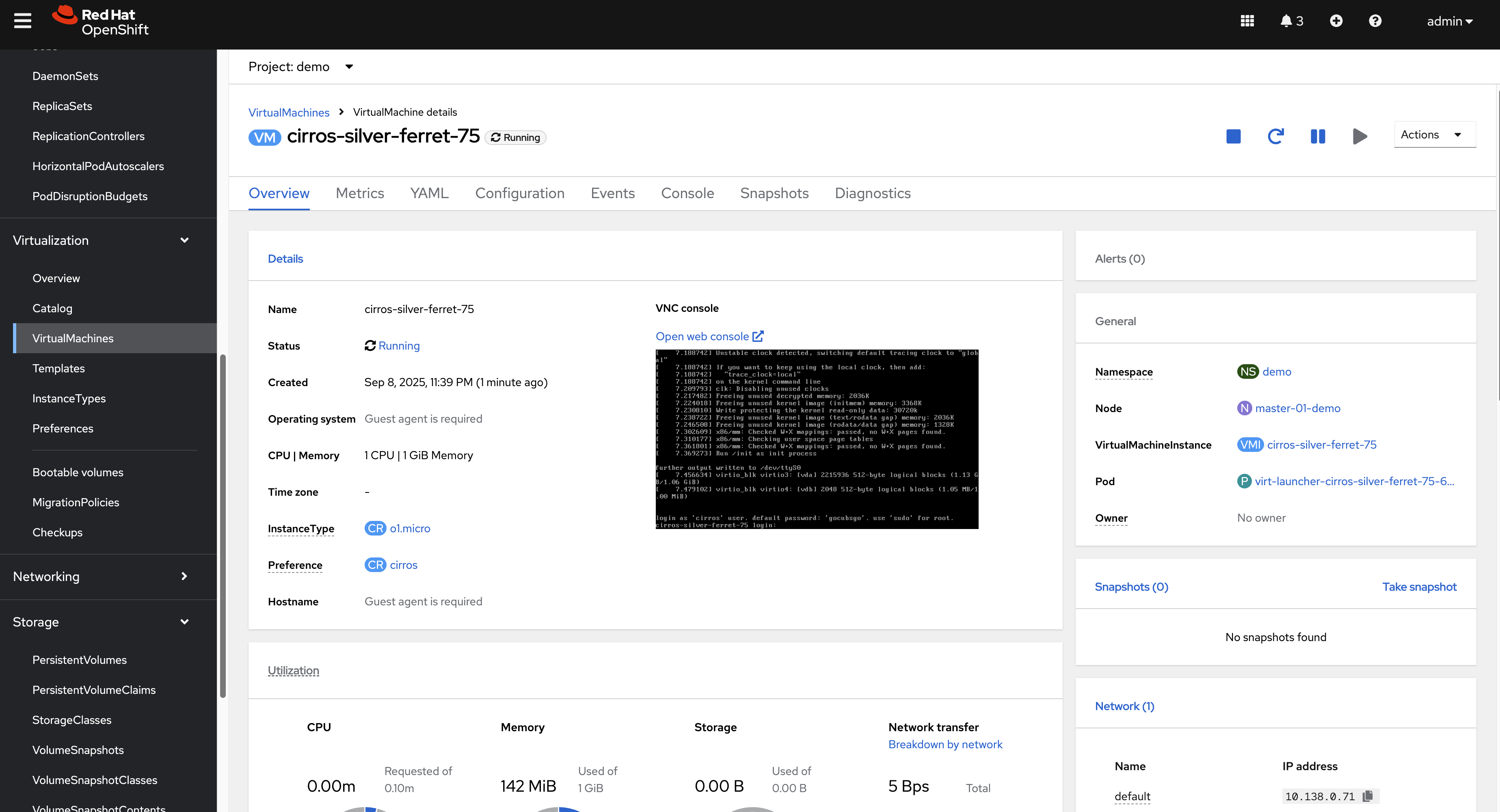
Task: Open the Project: demo selector
Action: click(x=300, y=67)
